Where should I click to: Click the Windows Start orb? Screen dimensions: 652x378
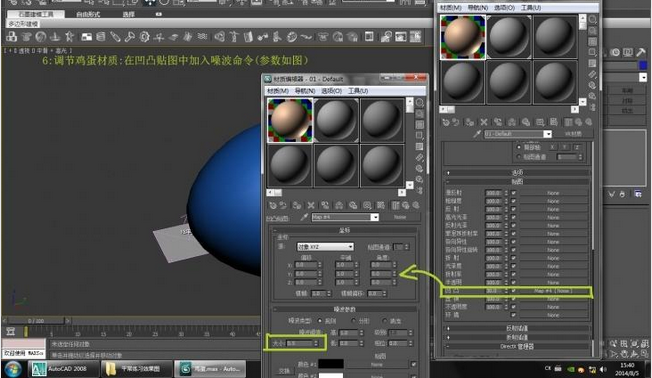[13, 369]
